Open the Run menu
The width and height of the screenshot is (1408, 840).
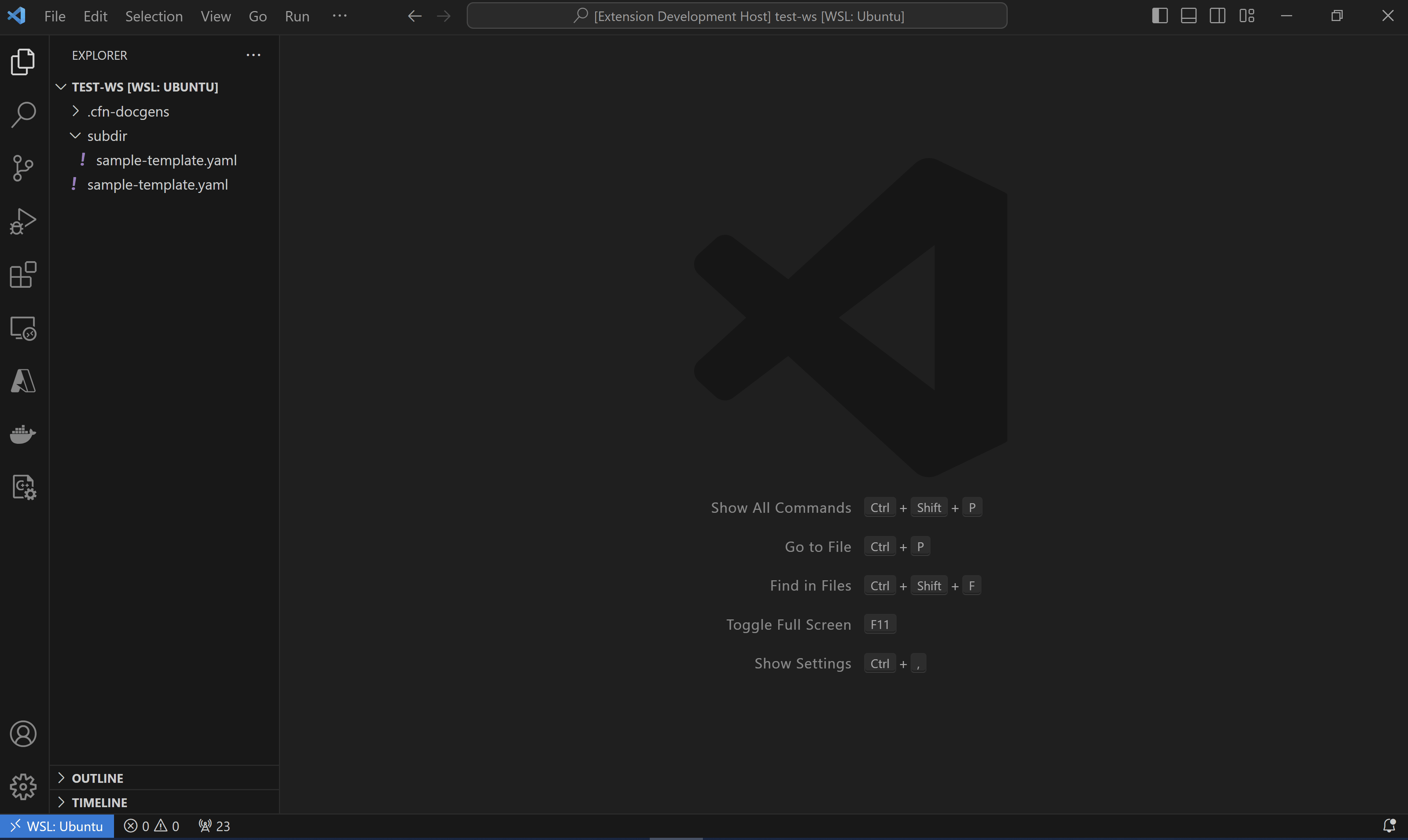coord(297,16)
